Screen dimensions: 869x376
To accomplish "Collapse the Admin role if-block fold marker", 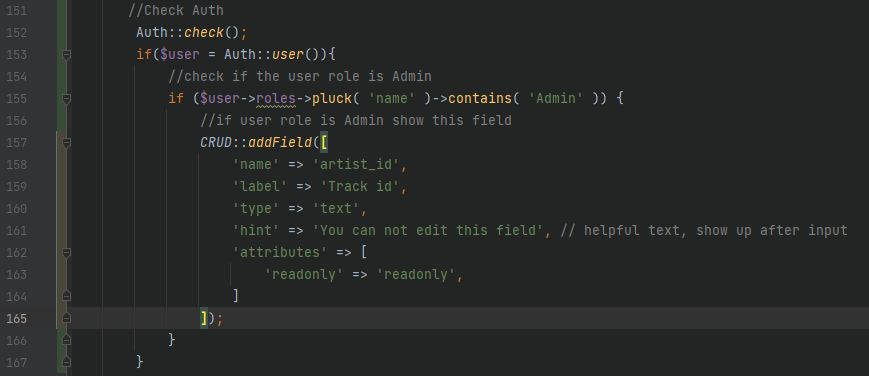I will tap(67, 99).
